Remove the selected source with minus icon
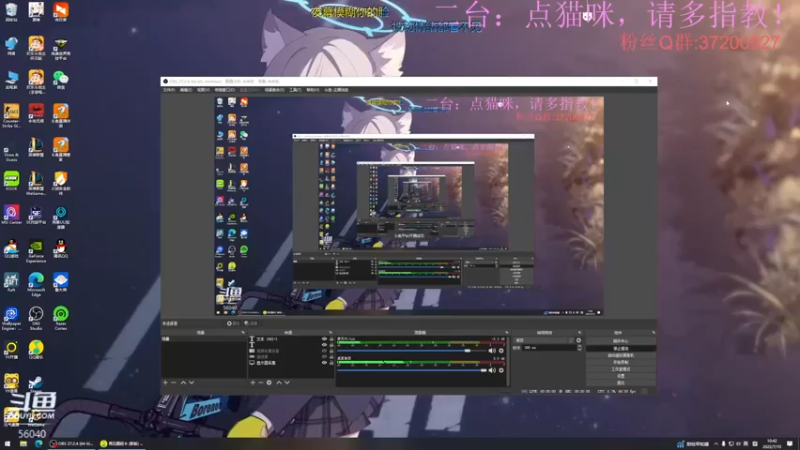 (x=261, y=383)
